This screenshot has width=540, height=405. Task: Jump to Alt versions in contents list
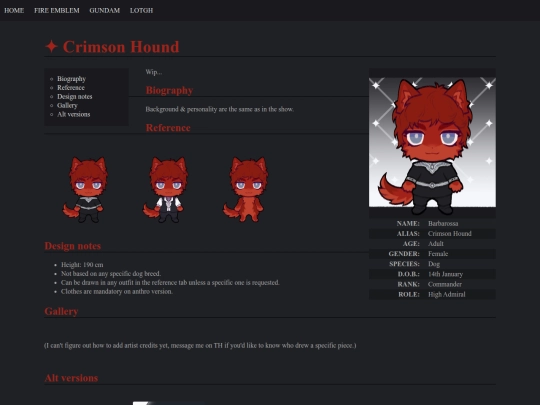coord(74,114)
